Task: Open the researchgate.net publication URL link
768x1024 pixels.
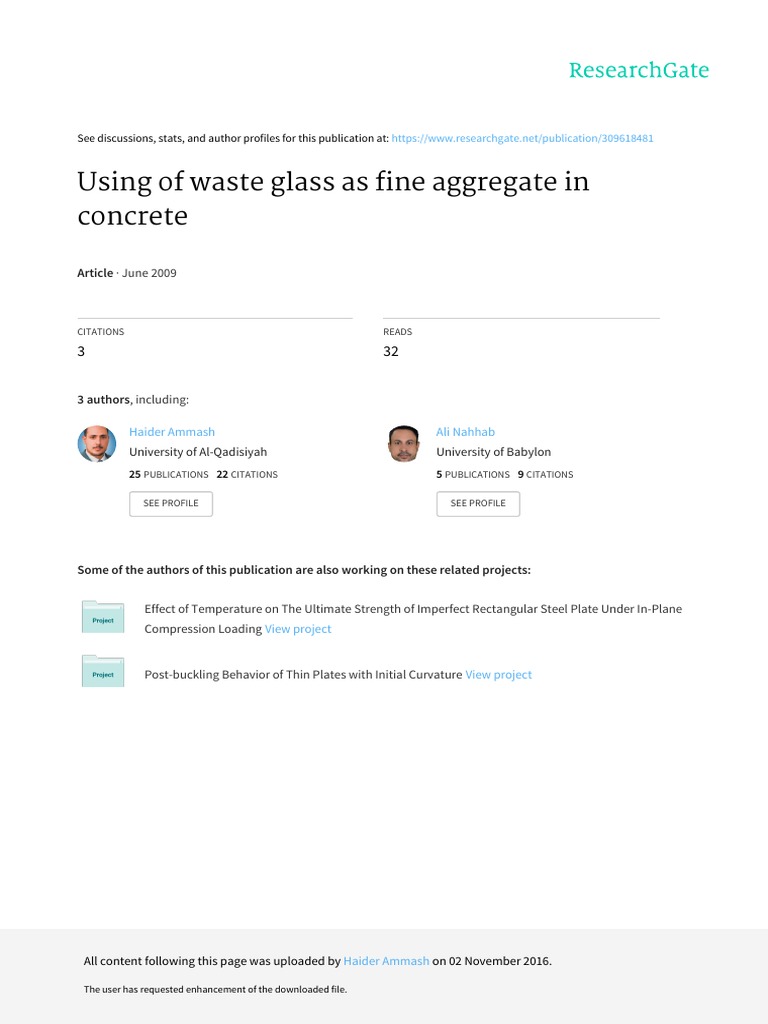Action: tap(522, 138)
